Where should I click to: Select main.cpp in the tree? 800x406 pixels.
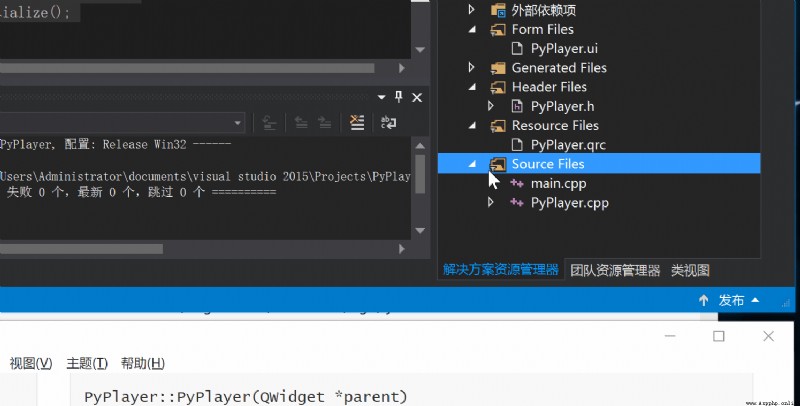[558, 184]
